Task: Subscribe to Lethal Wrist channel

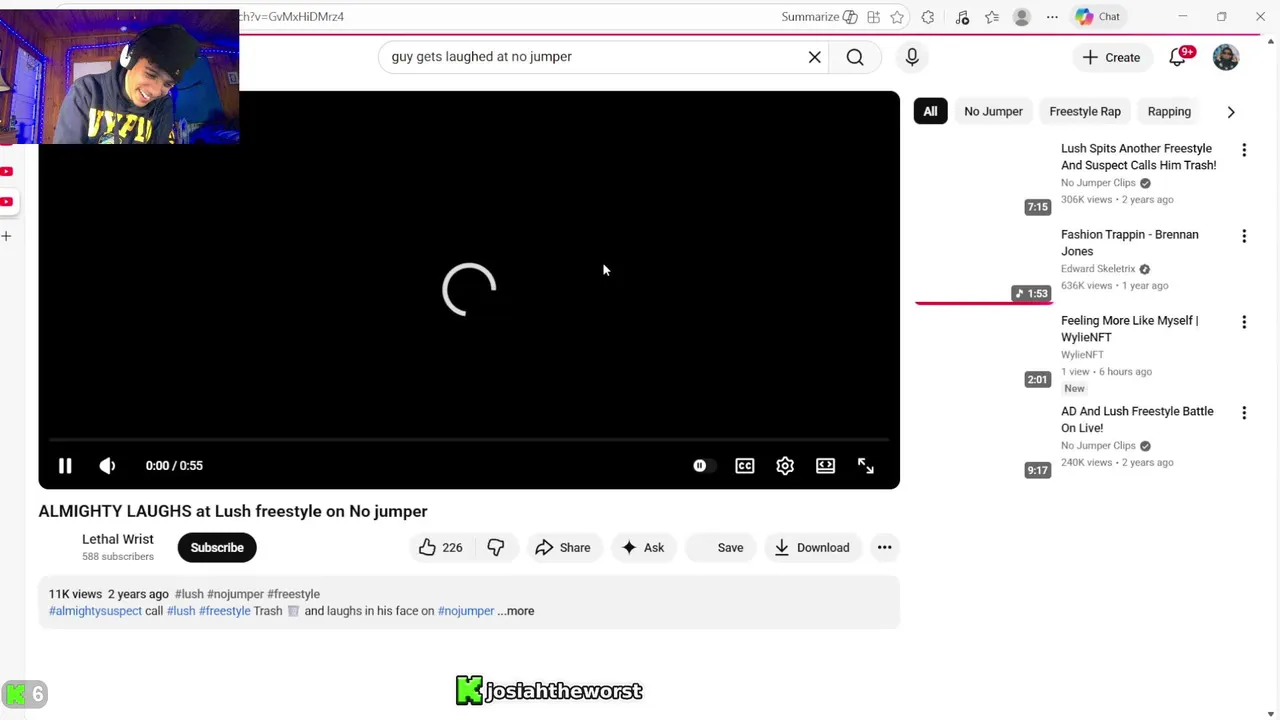Action: point(217,548)
